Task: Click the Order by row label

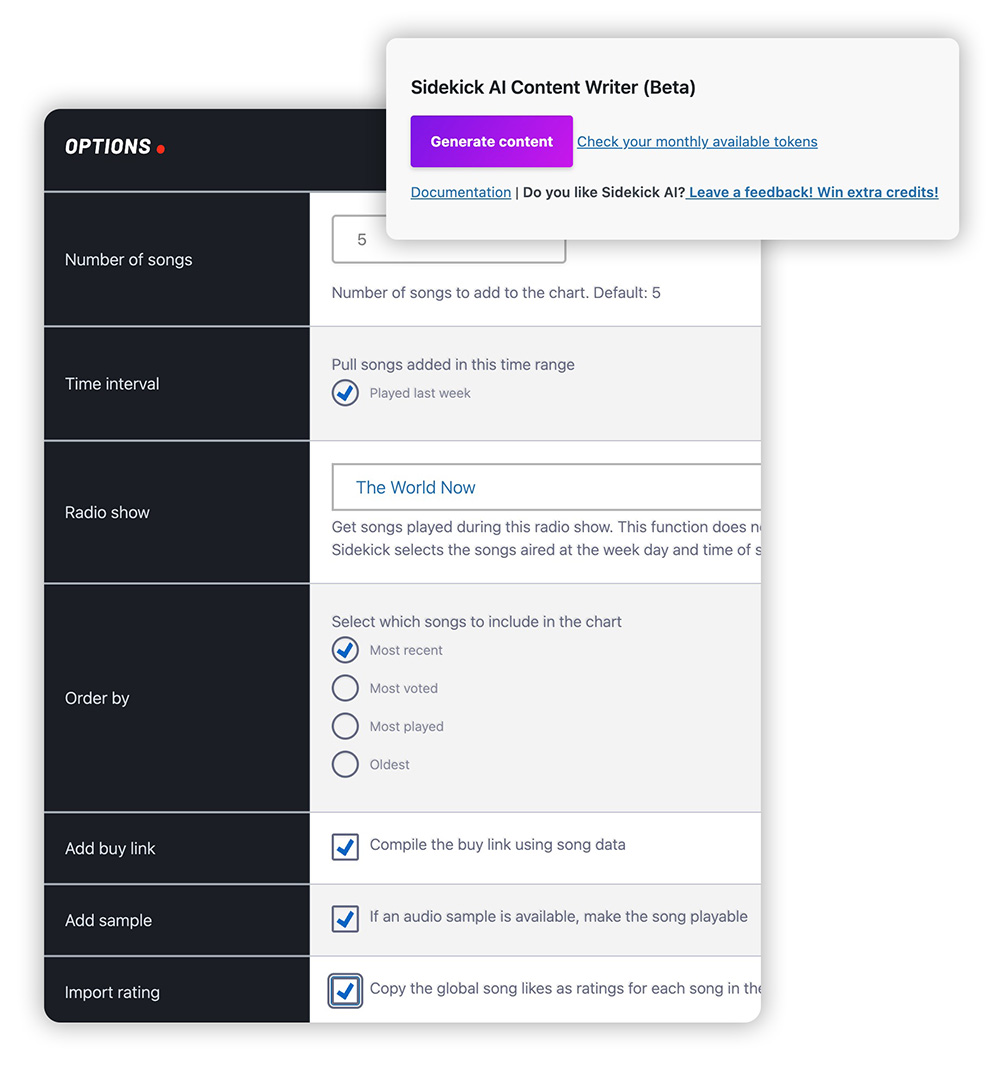Action: pos(97,698)
